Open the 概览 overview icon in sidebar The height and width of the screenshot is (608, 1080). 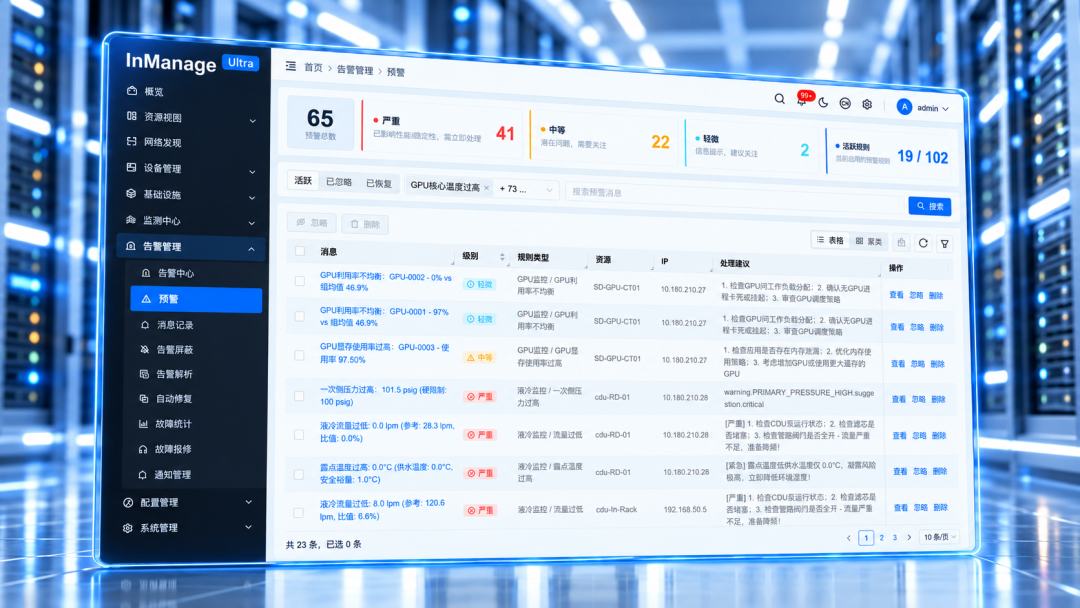pyautogui.click(x=132, y=90)
